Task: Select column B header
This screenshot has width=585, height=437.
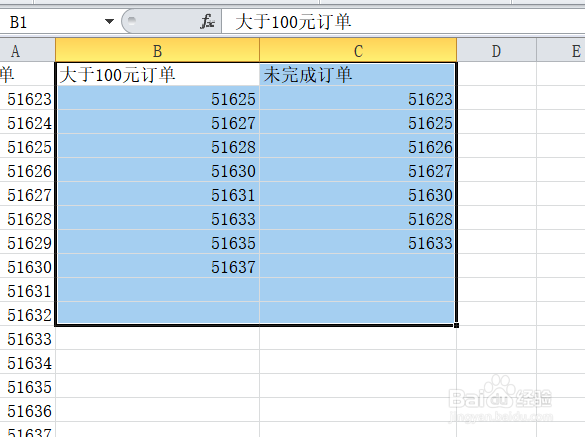Action: point(157,51)
